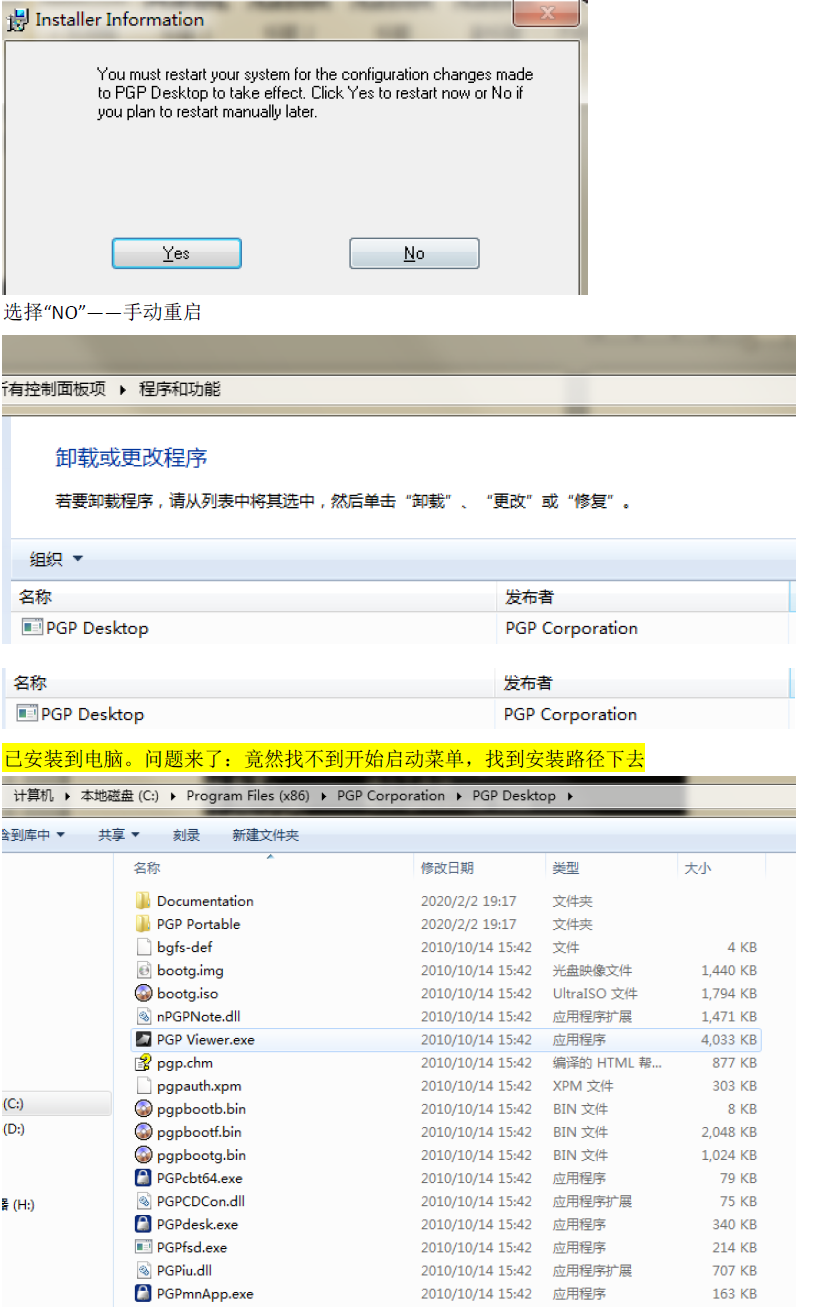Launch PGPdesk.exe application
827x1316 pixels.
pos(197,1224)
